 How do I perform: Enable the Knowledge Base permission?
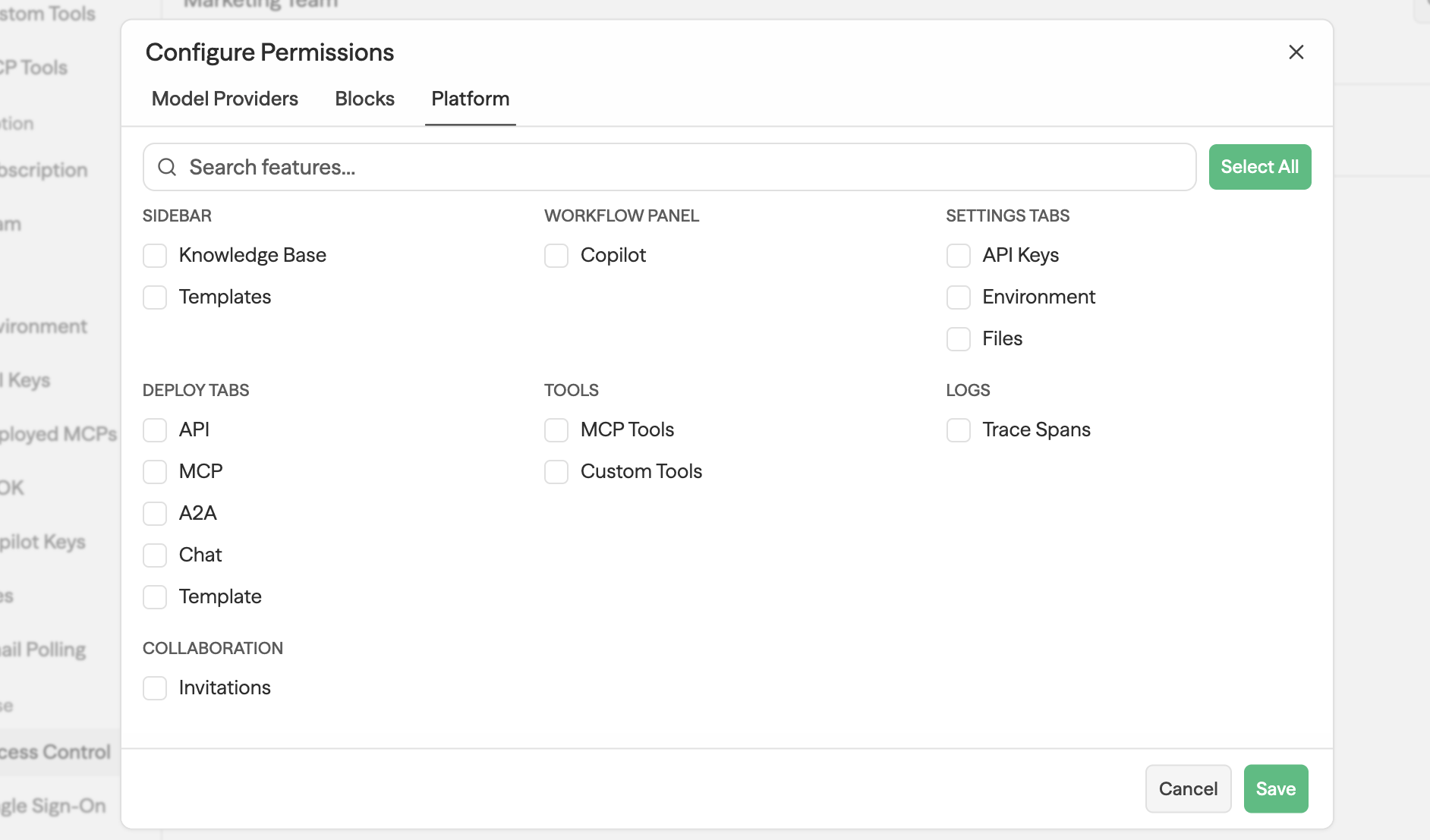click(x=154, y=256)
